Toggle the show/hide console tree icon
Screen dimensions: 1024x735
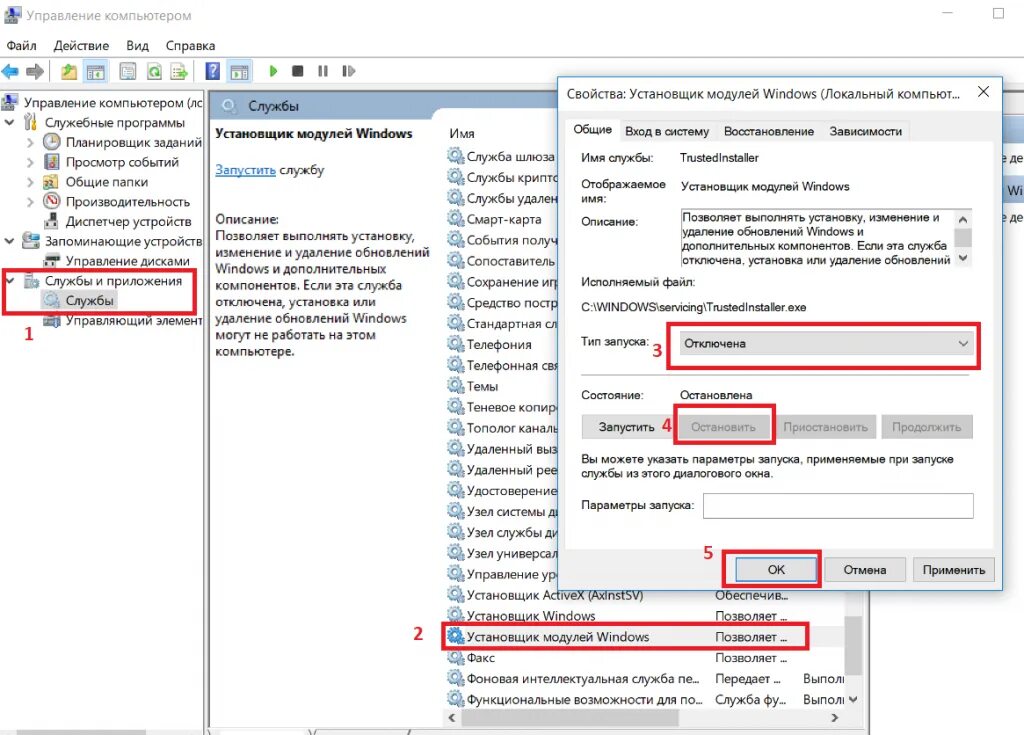click(x=96, y=71)
